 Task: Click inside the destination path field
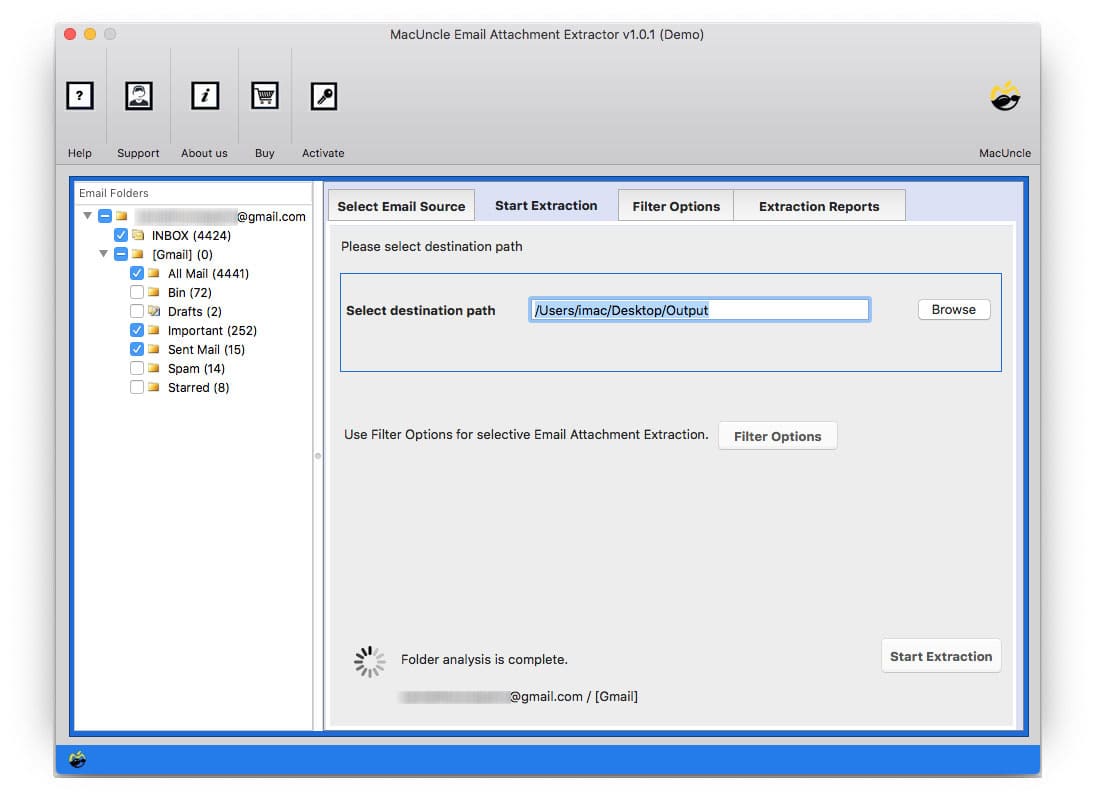click(698, 309)
